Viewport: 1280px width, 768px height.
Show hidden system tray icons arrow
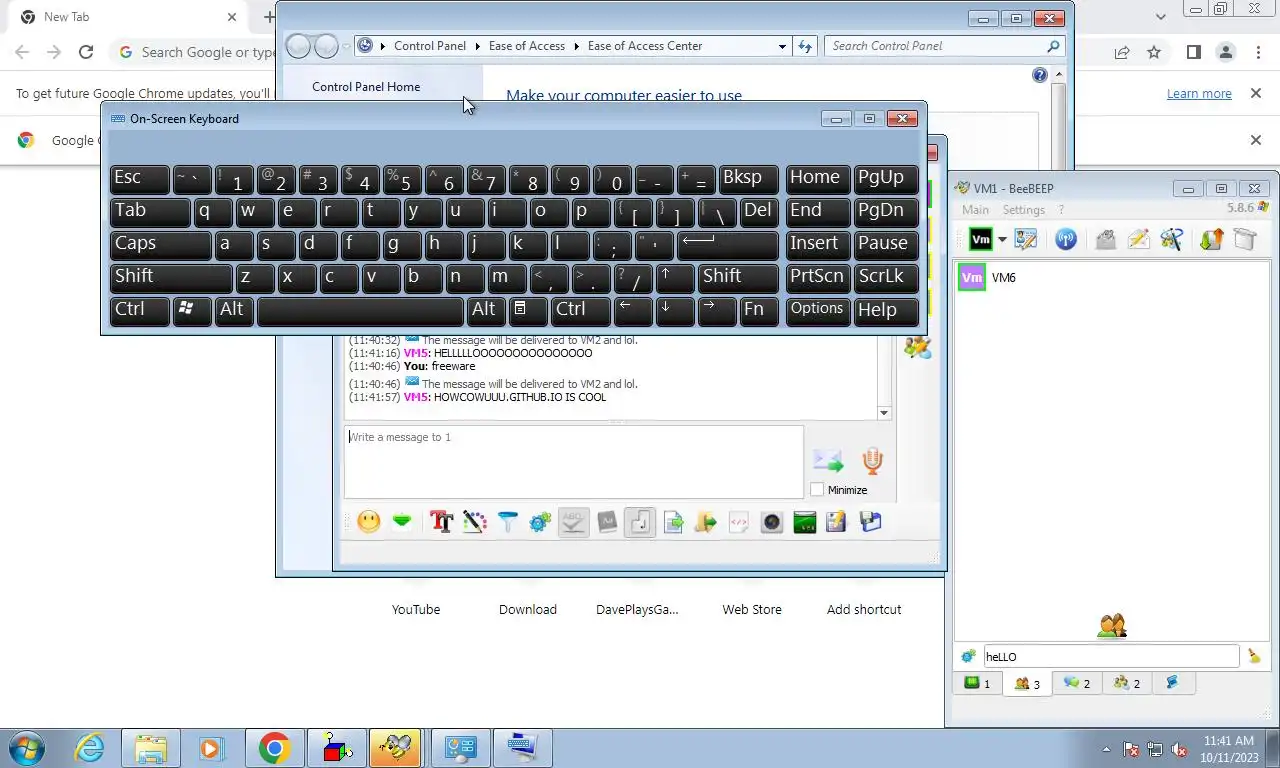(1106, 749)
